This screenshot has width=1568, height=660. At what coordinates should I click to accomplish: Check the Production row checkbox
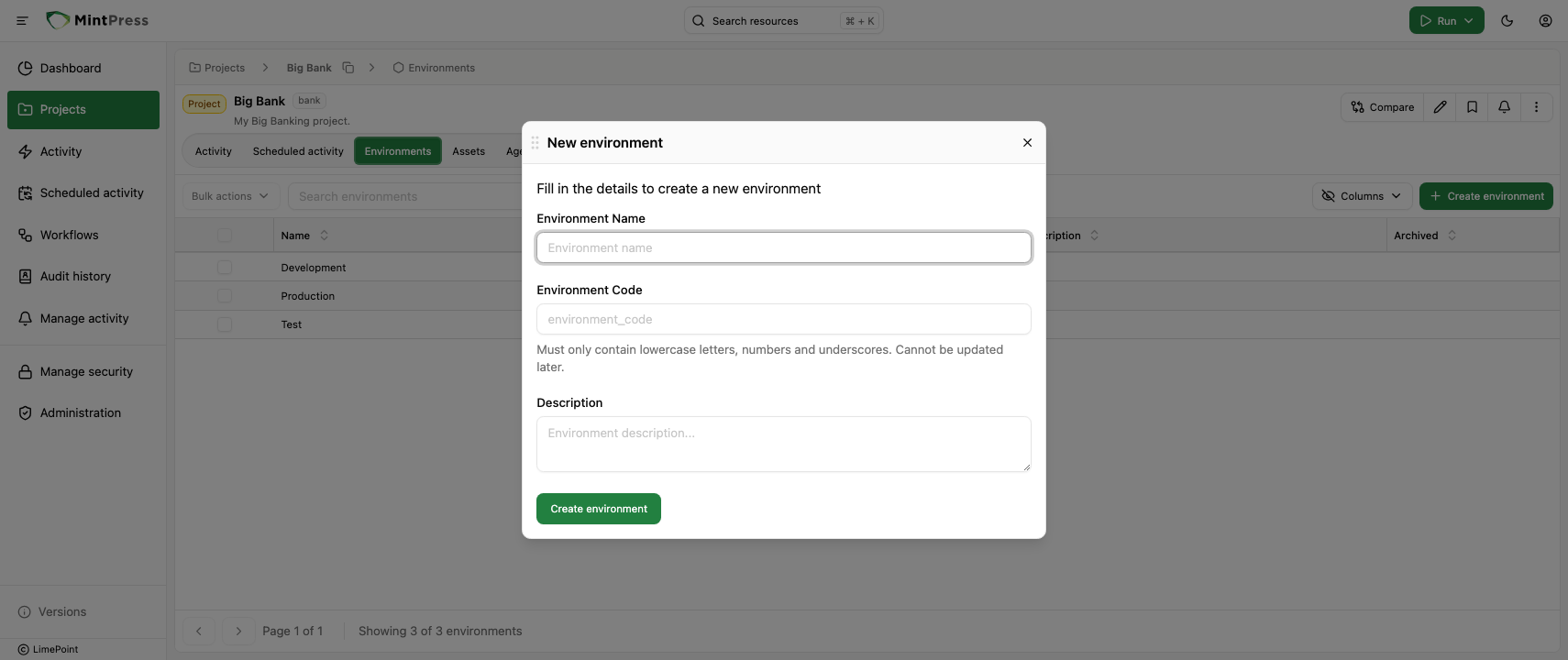(x=225, y=296)
